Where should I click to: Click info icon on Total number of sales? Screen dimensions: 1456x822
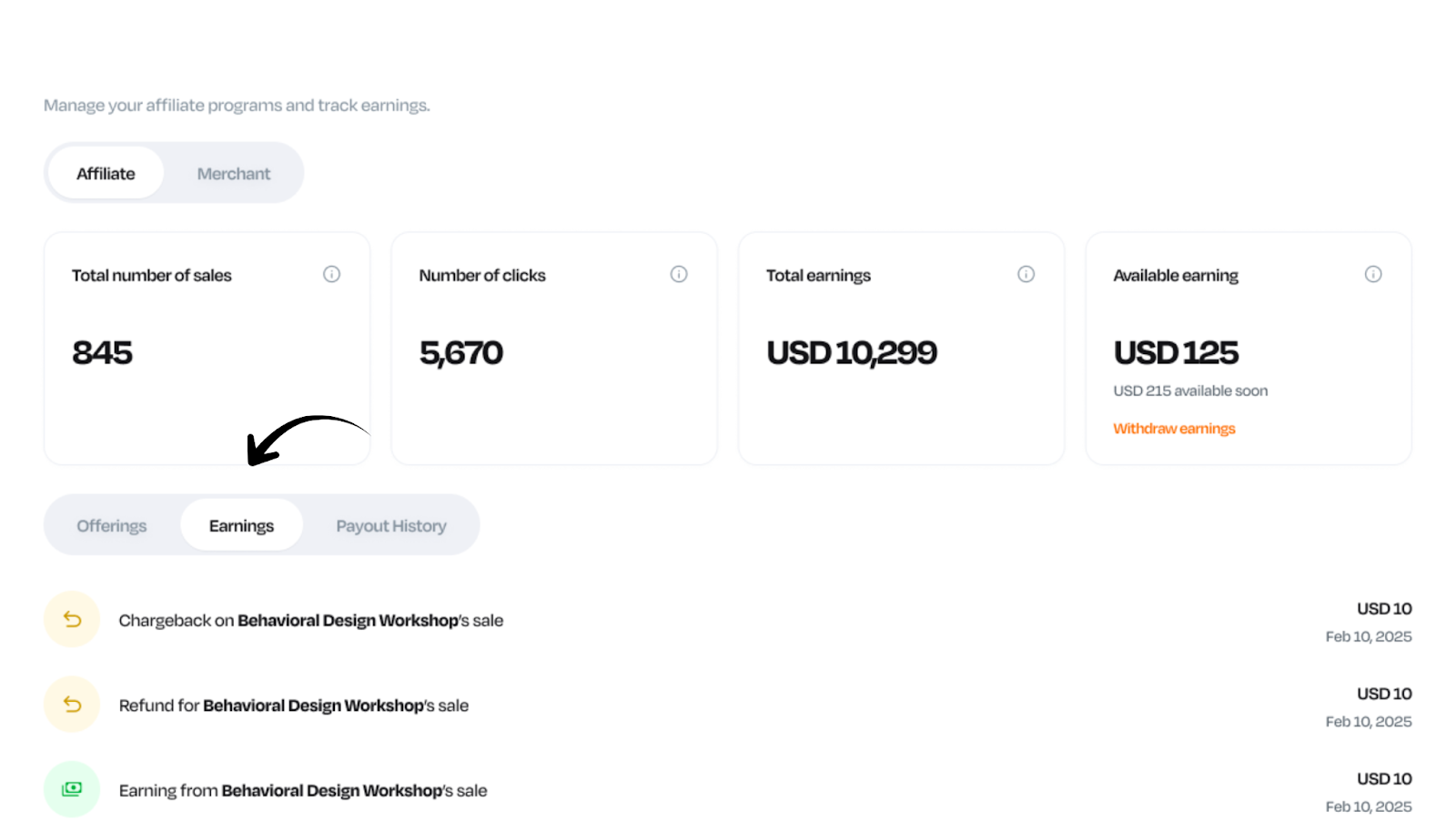331,274
